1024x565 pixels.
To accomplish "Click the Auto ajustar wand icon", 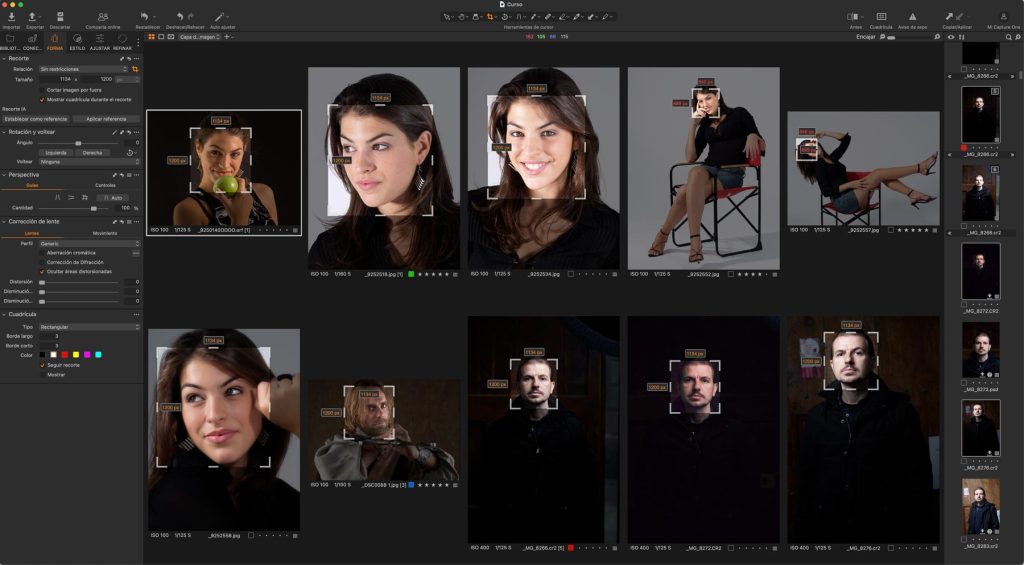I will click(x=220, y=16).
